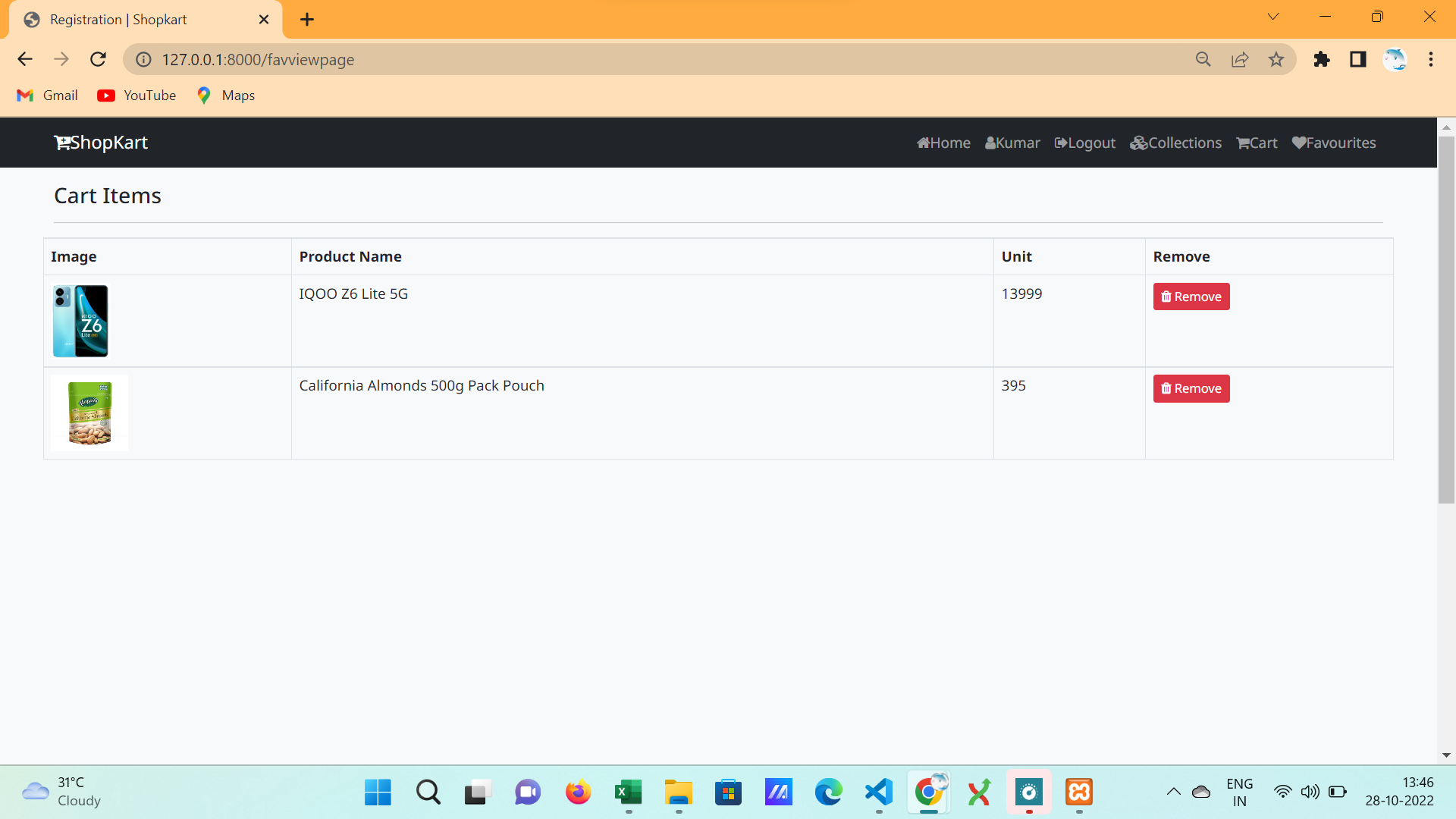Toggle the bookmark star for this page

click(x=1276, y=59)
